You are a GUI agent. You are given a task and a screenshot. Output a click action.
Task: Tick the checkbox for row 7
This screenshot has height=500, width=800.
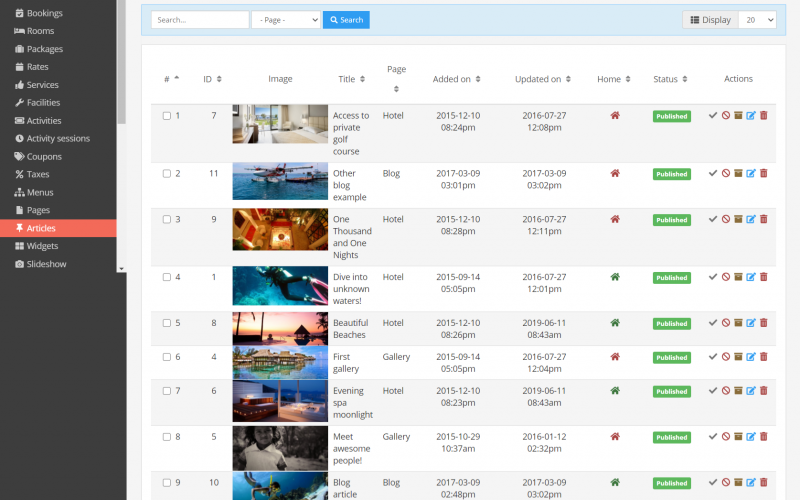(167, 391)
